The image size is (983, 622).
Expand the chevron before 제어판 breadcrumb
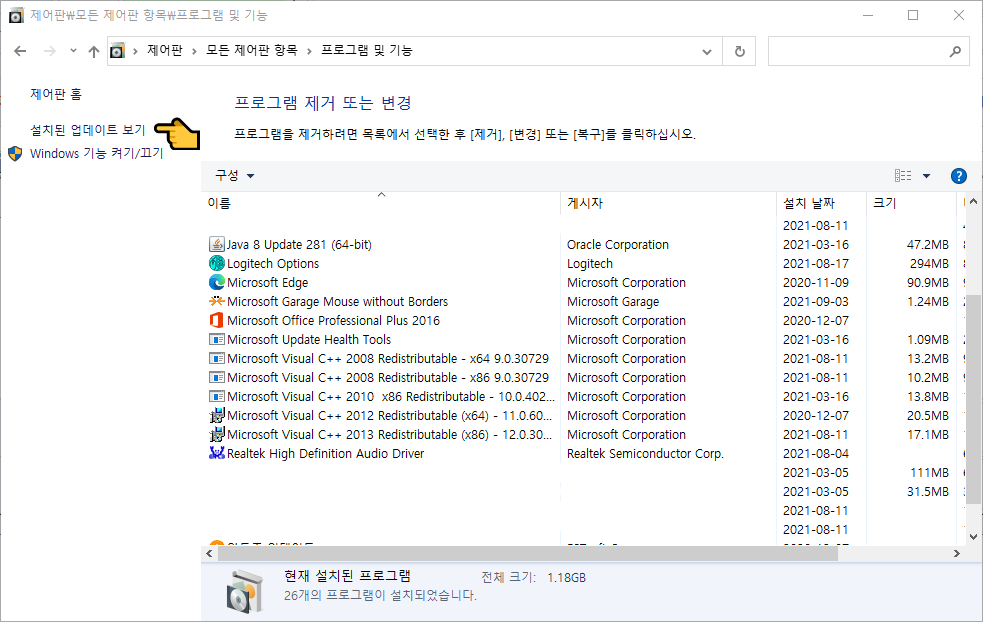135,51
